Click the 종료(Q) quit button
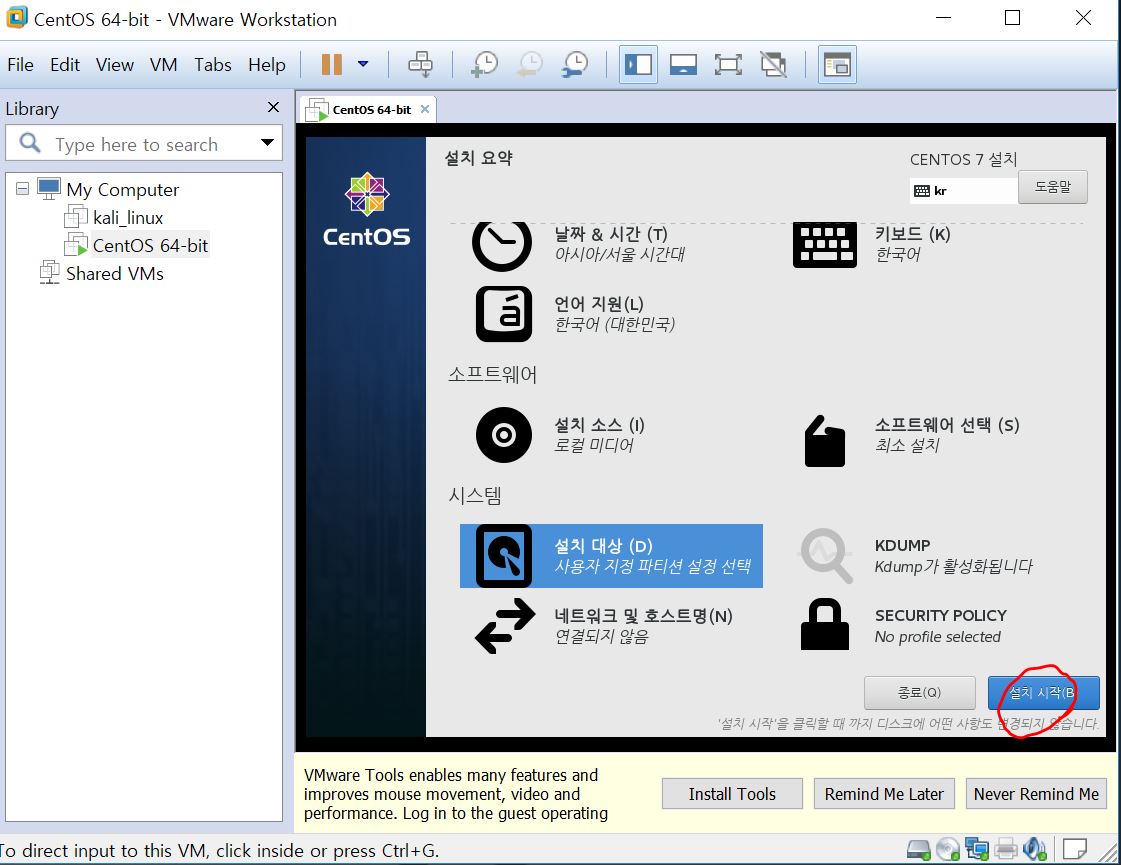 click(919, 693)
